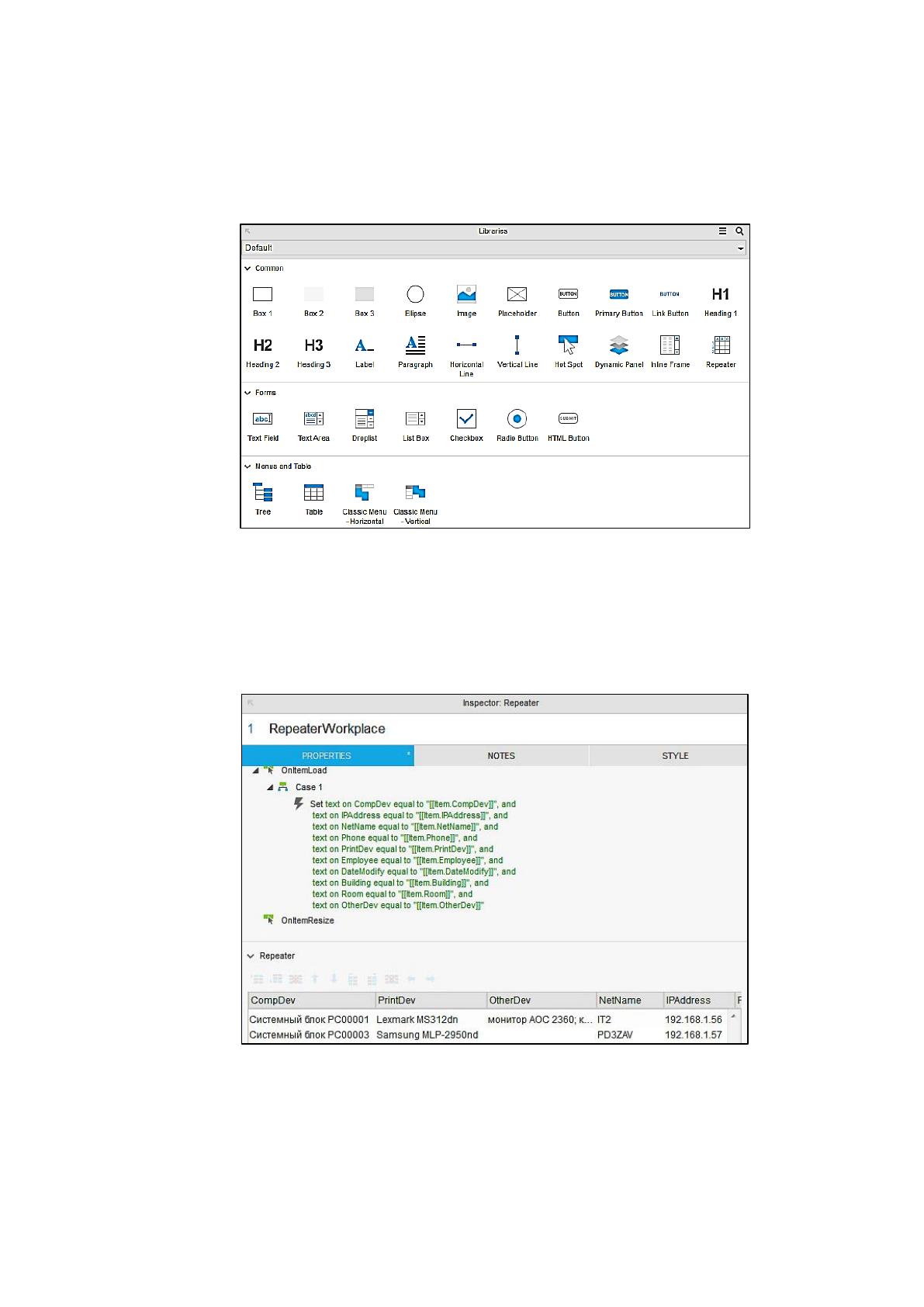Collapse the OnItemLoad Case 1 node
Image resolution: width=924 pixels, height=1307 pixels.
pyautogui.click(x=271, y=788)
